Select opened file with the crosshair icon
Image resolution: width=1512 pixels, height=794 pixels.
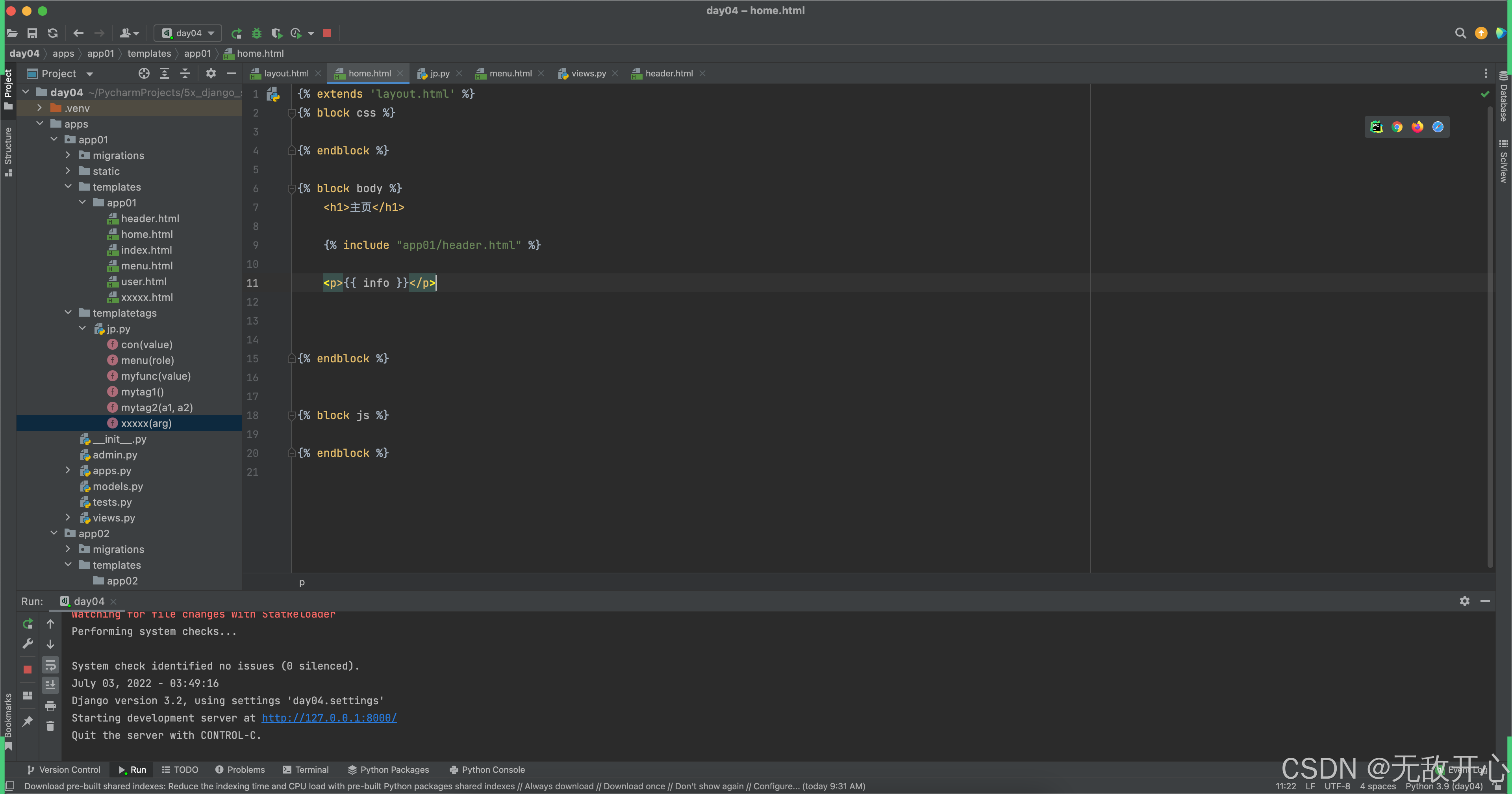pyautogui.click(x=144, y=73)
